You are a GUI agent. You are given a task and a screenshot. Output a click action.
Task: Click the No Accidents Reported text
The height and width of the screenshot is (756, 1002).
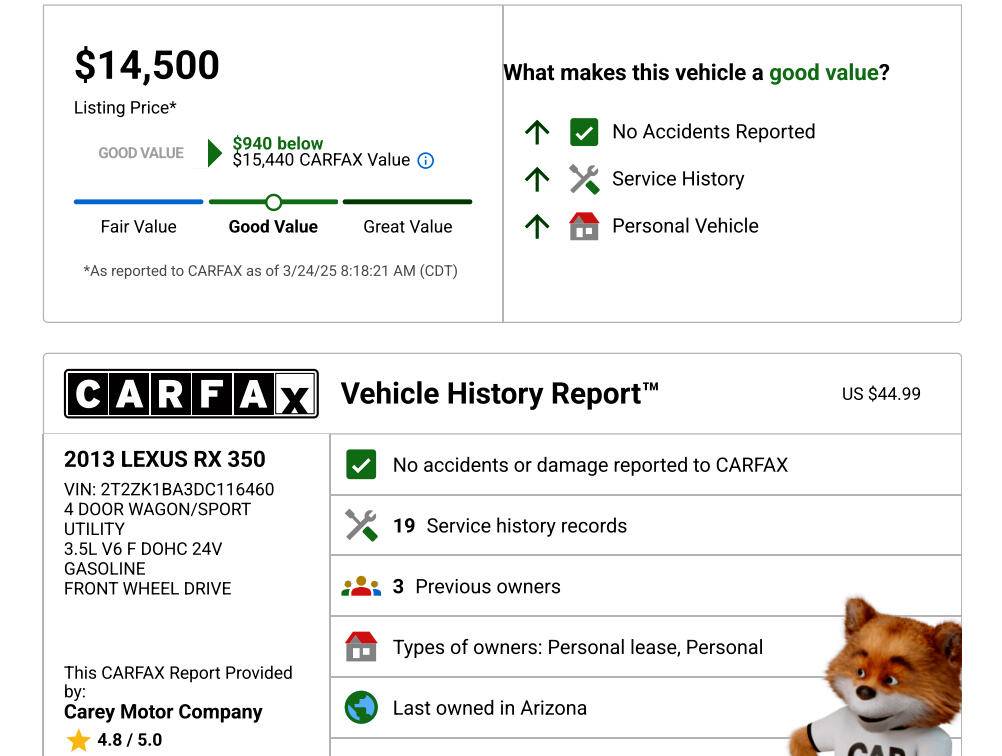(x=714, y=132)
